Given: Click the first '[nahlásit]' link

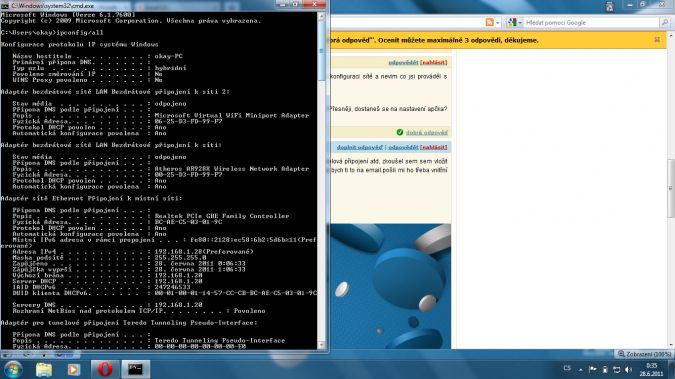Looking at the screenshot, I should (433, 62).
